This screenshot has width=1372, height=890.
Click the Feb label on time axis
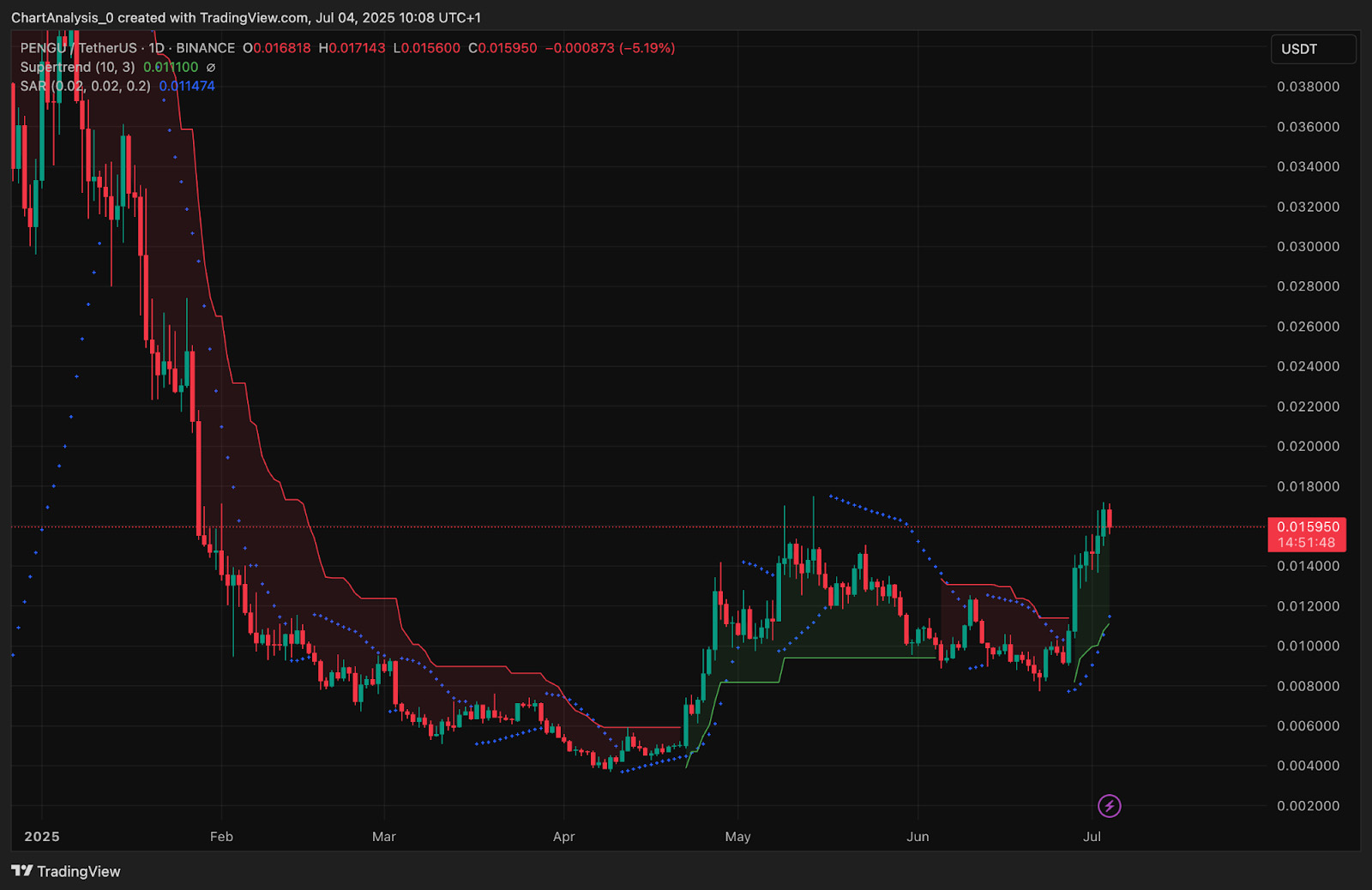pyautogui.click(x=221, y=837)
